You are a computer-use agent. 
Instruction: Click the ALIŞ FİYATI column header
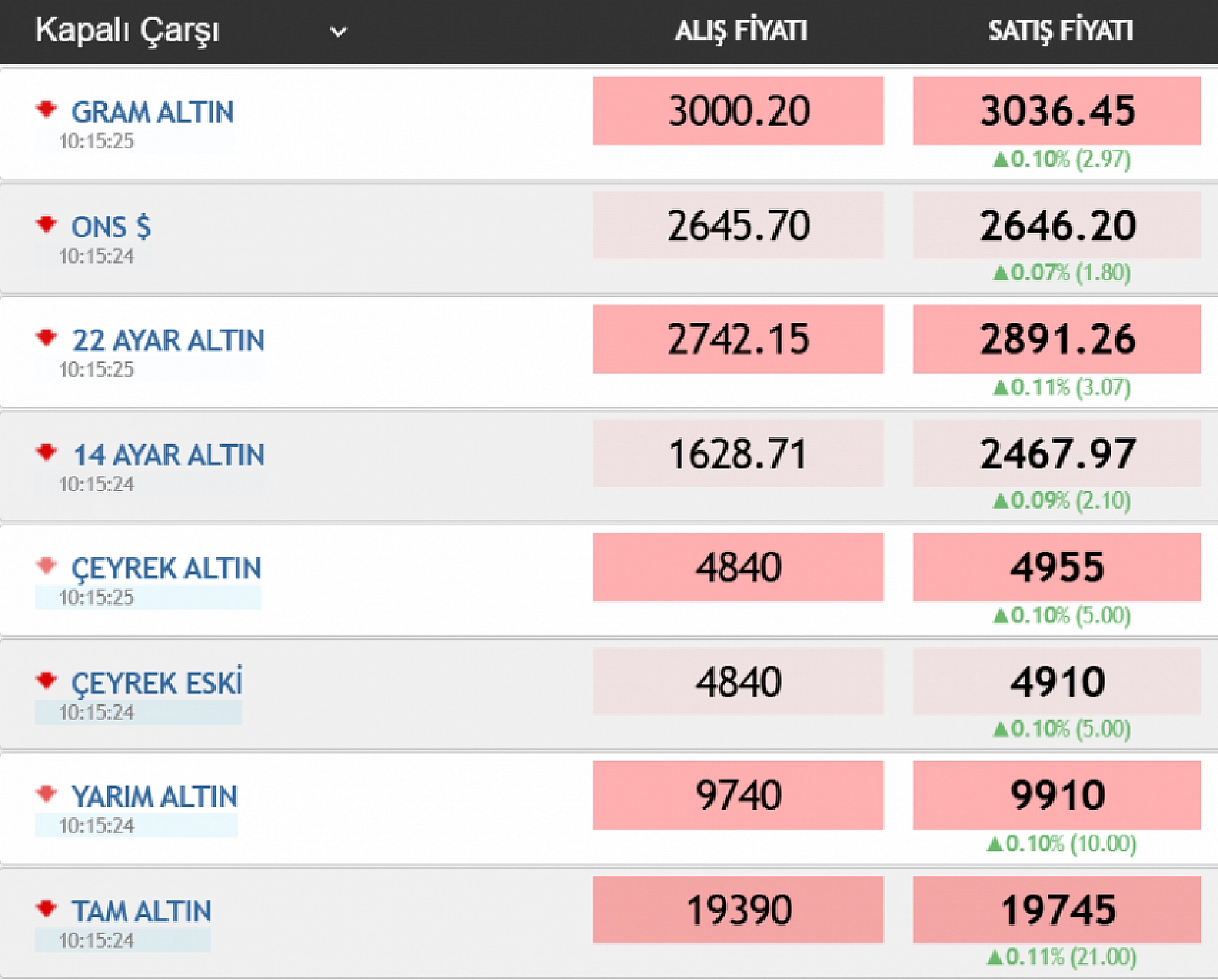741,30
